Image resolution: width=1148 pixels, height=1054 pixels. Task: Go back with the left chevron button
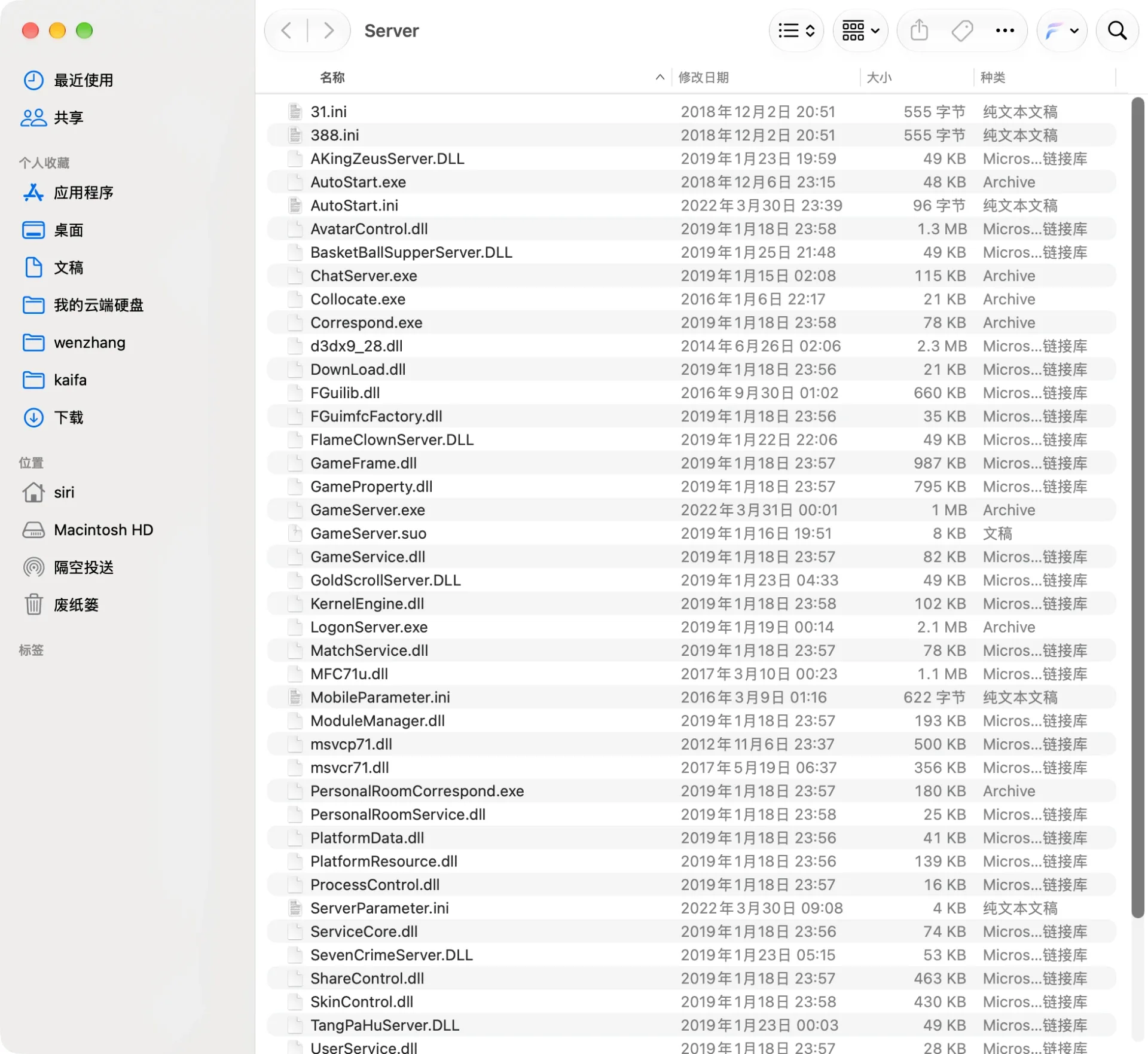coord(287,30)
